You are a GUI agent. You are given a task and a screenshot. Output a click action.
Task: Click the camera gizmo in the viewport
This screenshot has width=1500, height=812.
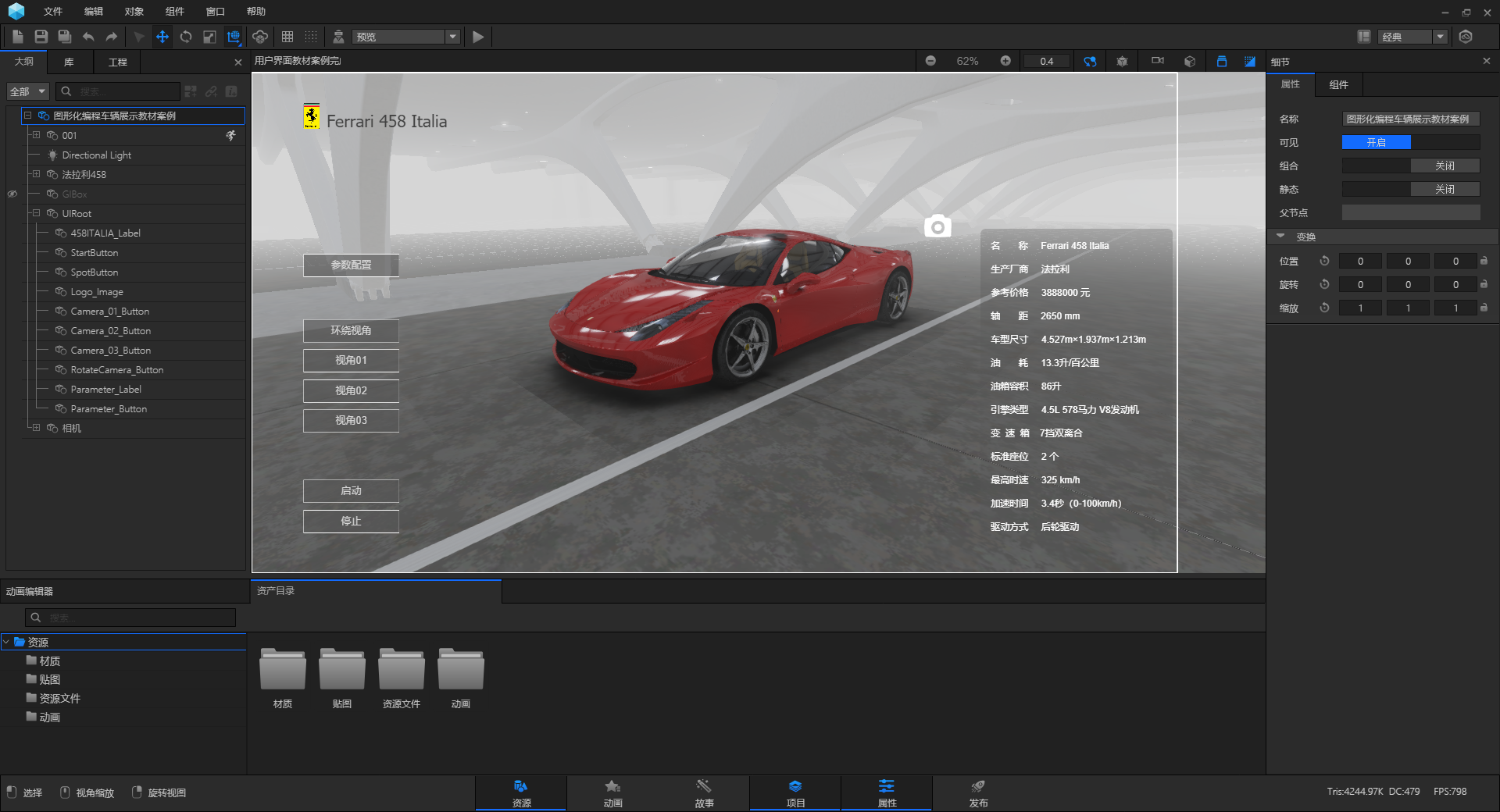coord(937,226)
